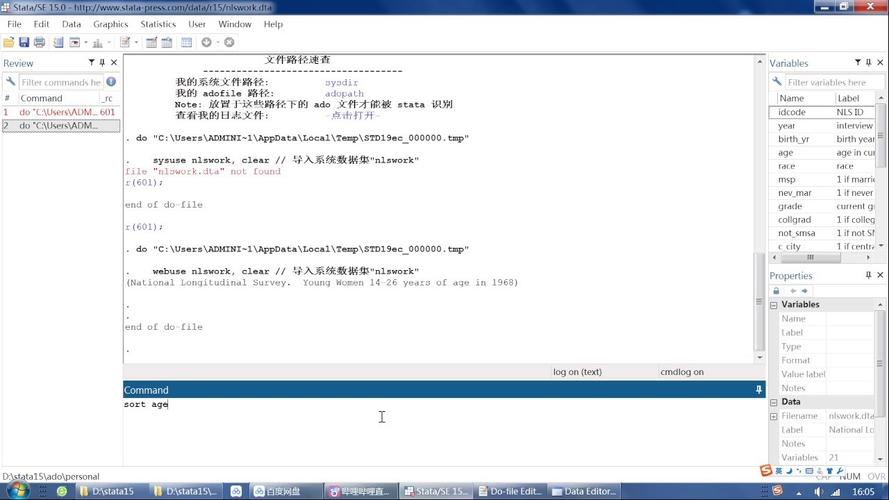Open the Windows Start button
The image size is (889, 500).
(17, 490)
